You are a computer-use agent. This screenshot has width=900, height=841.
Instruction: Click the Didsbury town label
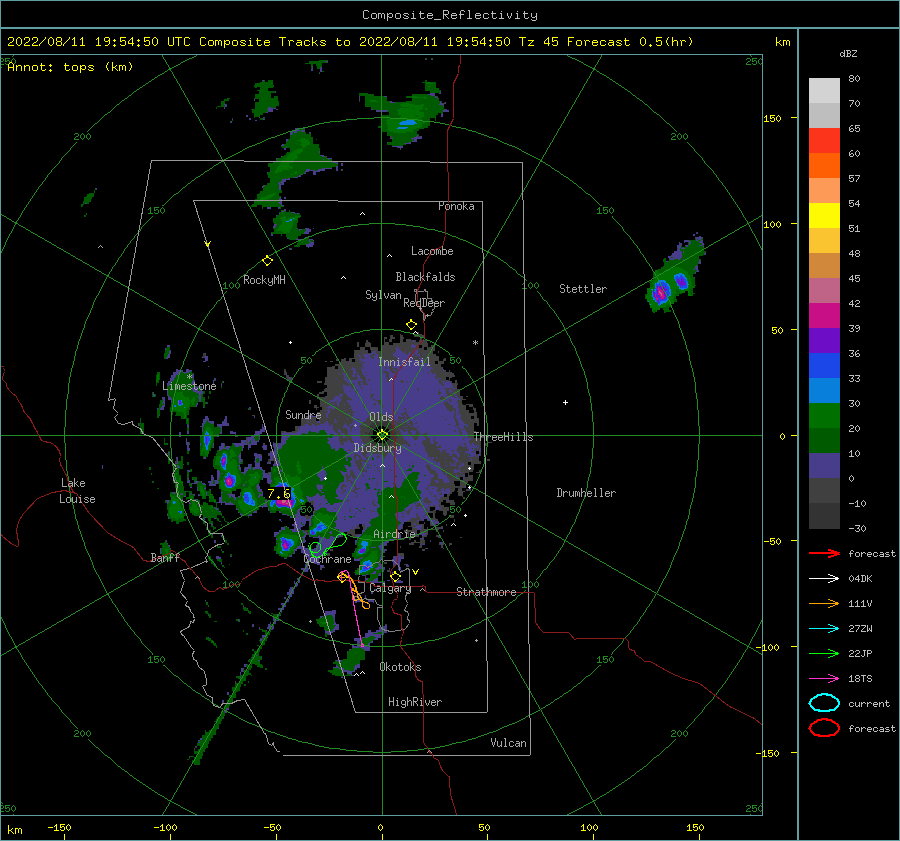click(x=377, y=448)
